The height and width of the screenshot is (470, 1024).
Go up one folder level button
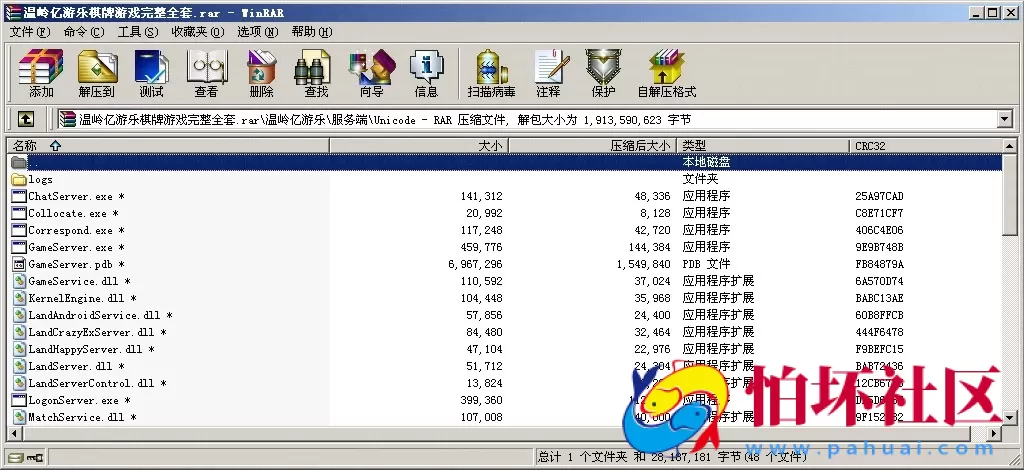pos(25,119)
